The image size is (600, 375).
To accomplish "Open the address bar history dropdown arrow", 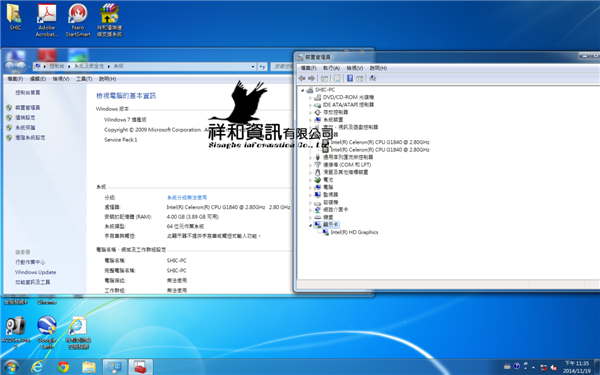I will coord(253,66).
